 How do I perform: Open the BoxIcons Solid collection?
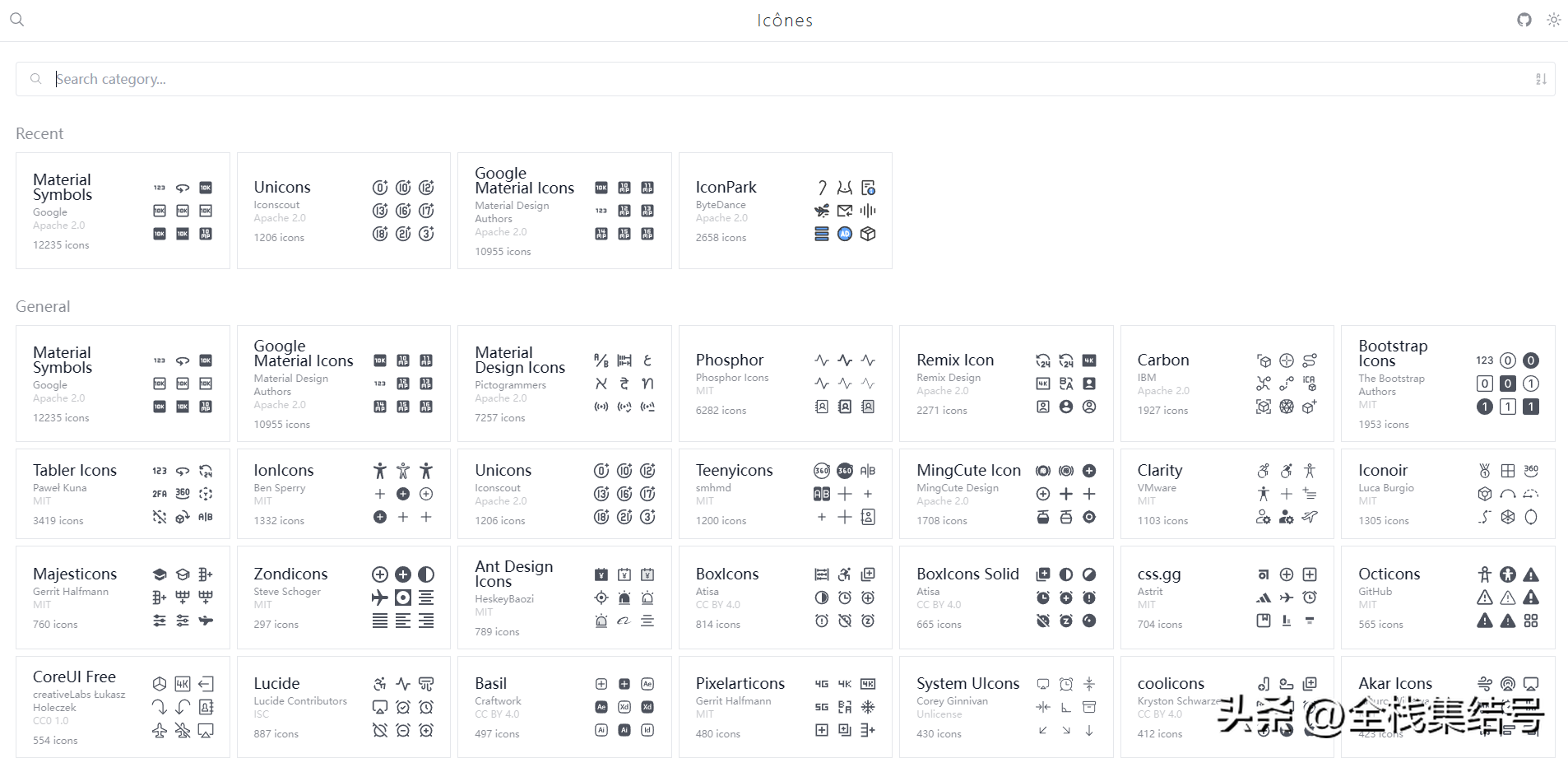point(1006,598)
